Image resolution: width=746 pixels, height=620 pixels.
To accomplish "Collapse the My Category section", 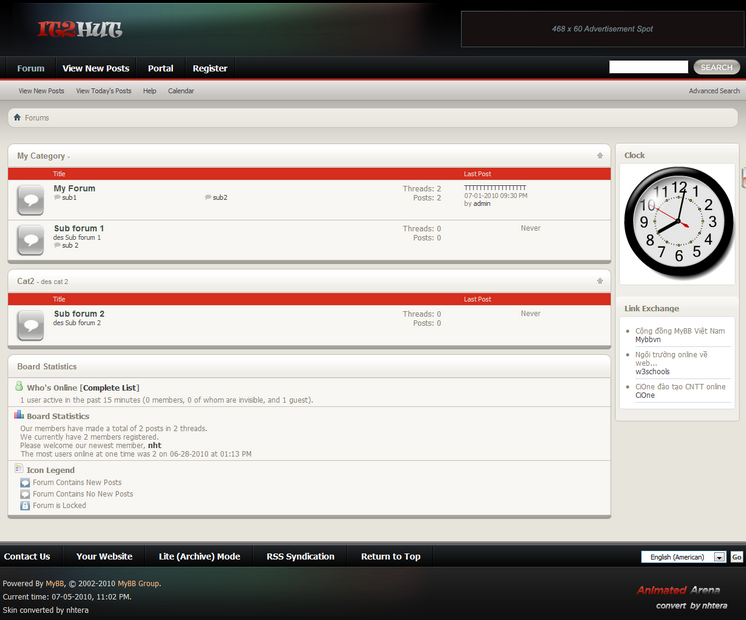I will point(600,156).
